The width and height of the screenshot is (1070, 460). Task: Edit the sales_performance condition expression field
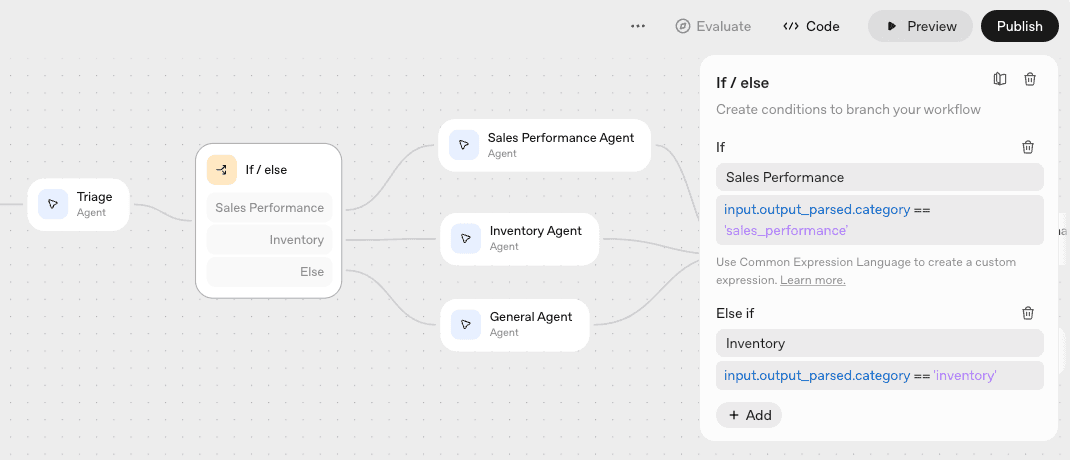pyautogui.click(x=879, y=220)
